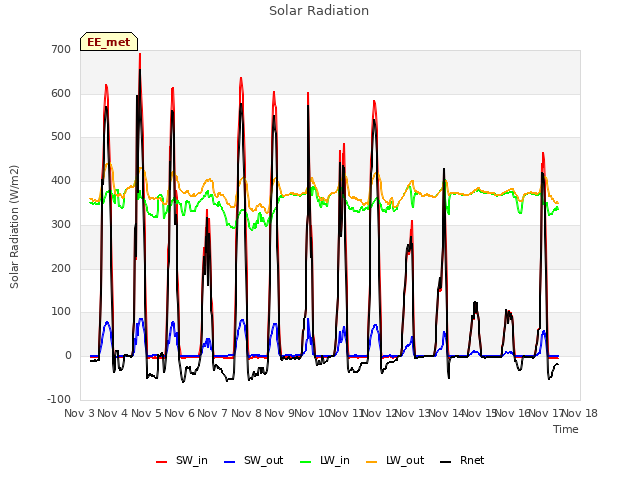640x480 pixels.
Task: Click the Solar Radiation (W/m2) y-axis label
Action: [x=14, y=227]
